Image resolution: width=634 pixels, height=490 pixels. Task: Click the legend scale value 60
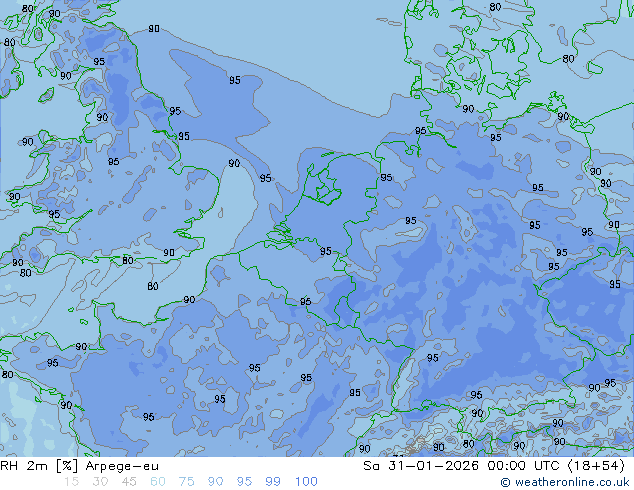(158, 482)
